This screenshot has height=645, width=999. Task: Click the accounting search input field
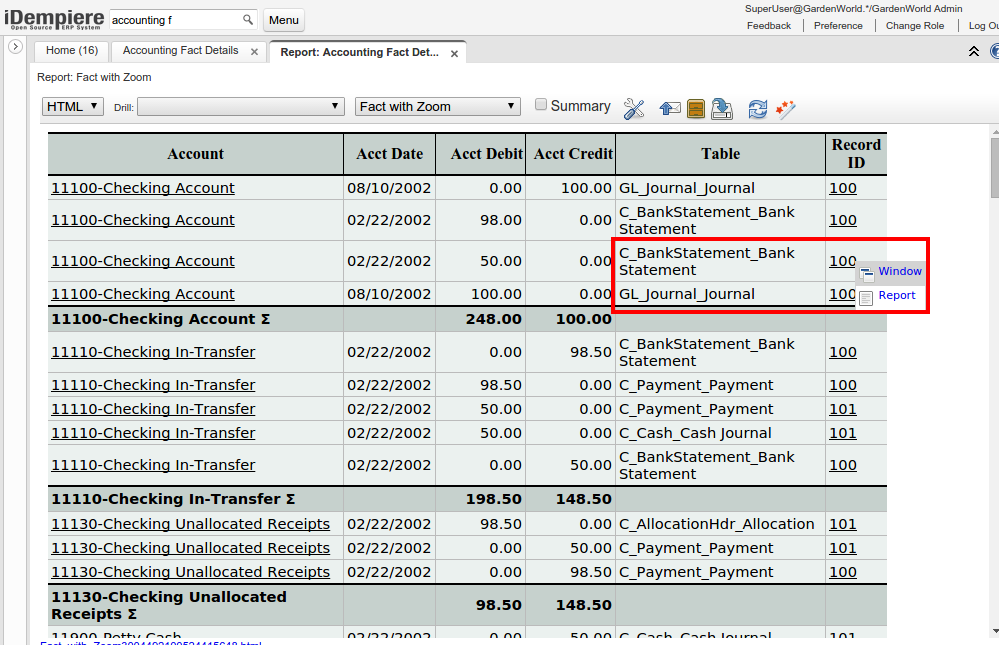[x=175, y=20]
